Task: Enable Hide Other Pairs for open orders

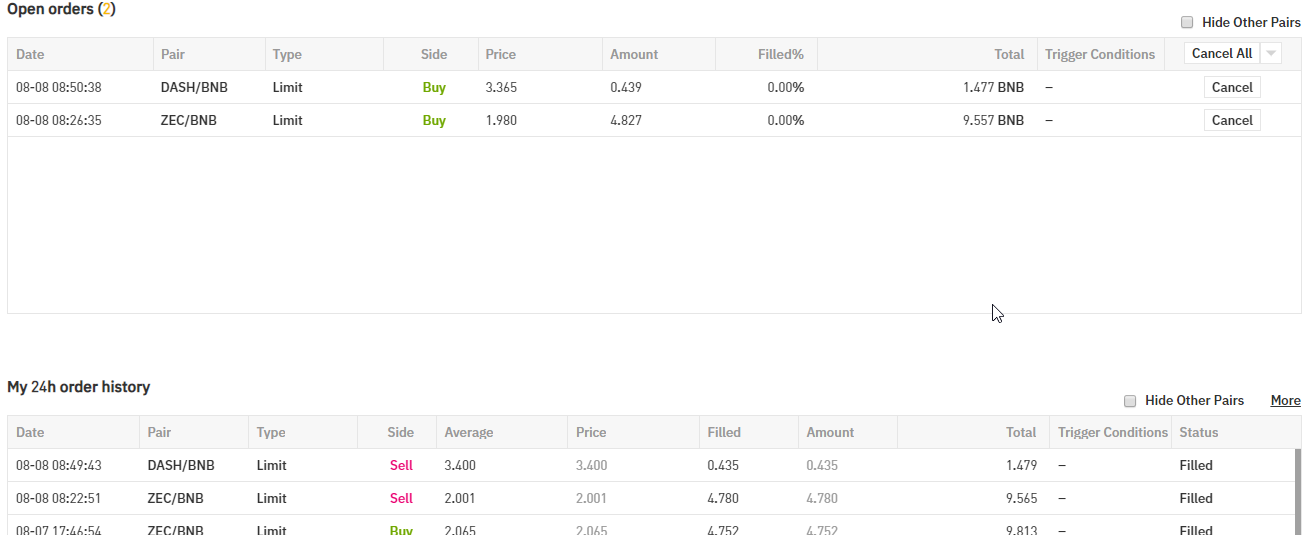Action: tap(1187, 22)
